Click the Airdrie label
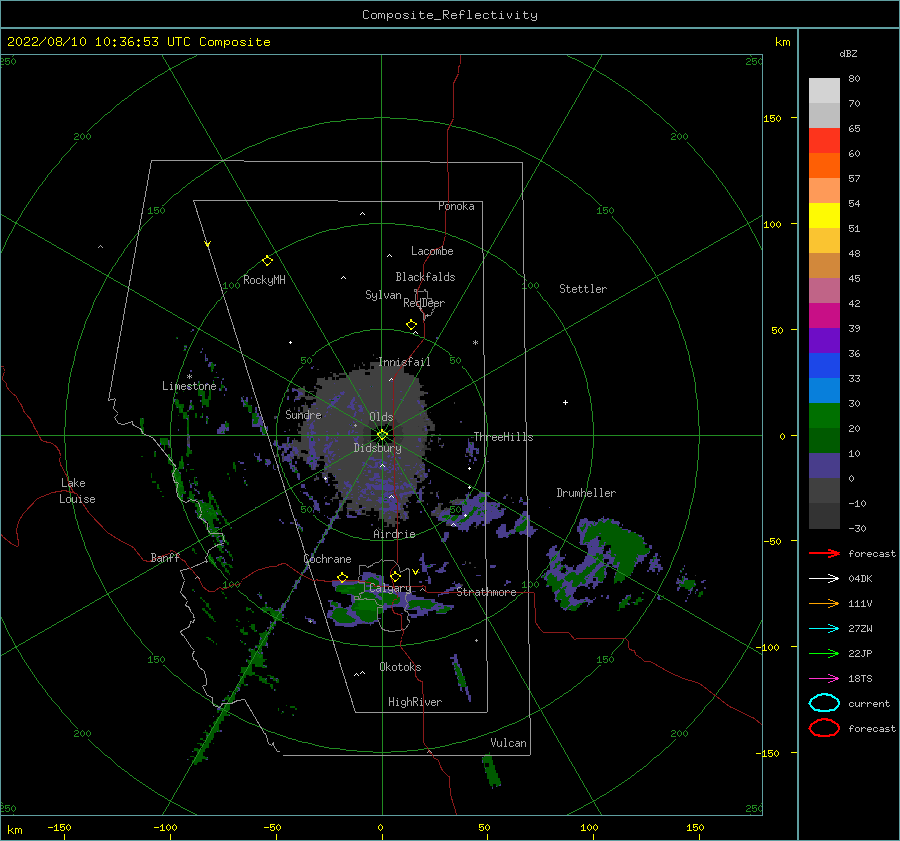This screenshot has height=841, width=900. [x=394, y=534]
